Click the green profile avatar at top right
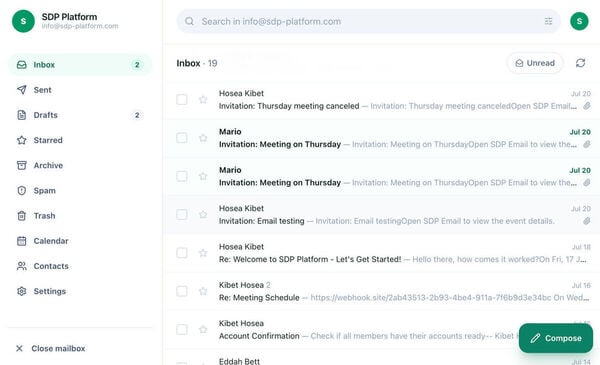The height and width of the screenshot is (365, 600). click(x=579, y=21)
